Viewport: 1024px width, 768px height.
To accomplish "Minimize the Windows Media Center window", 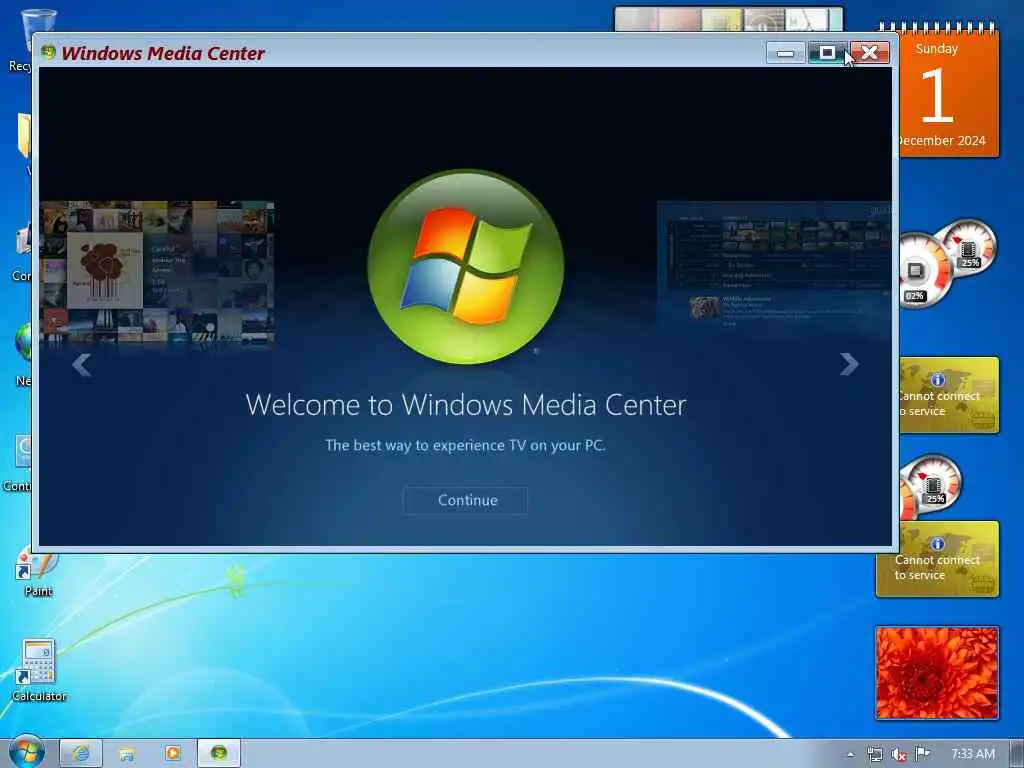I will click(x=786, y=53).
